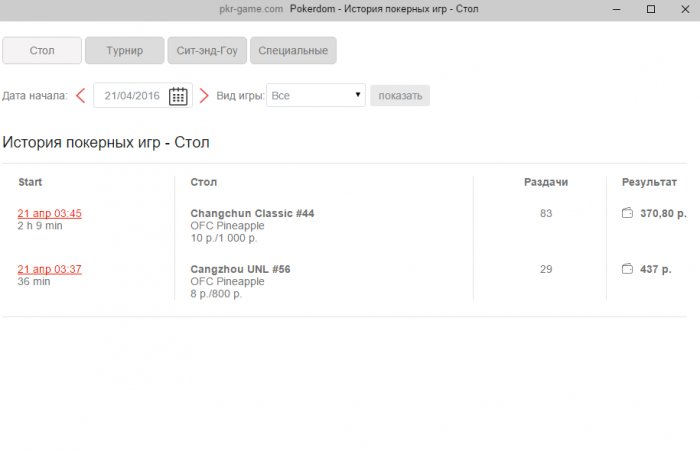Close the Pokerdom window
The height and width of the screenshot is (451, 700).
(x=685, y=9)
